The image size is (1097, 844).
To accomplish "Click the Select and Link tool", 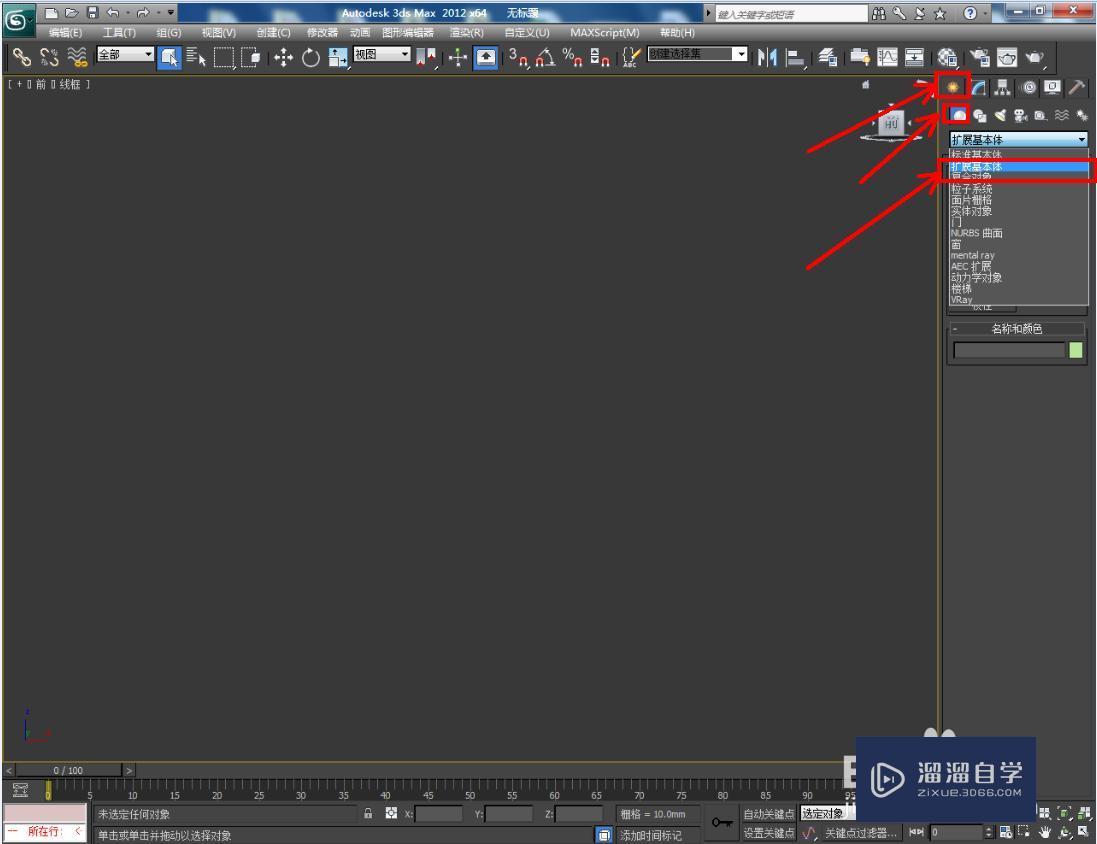I will tap(22, 57).
